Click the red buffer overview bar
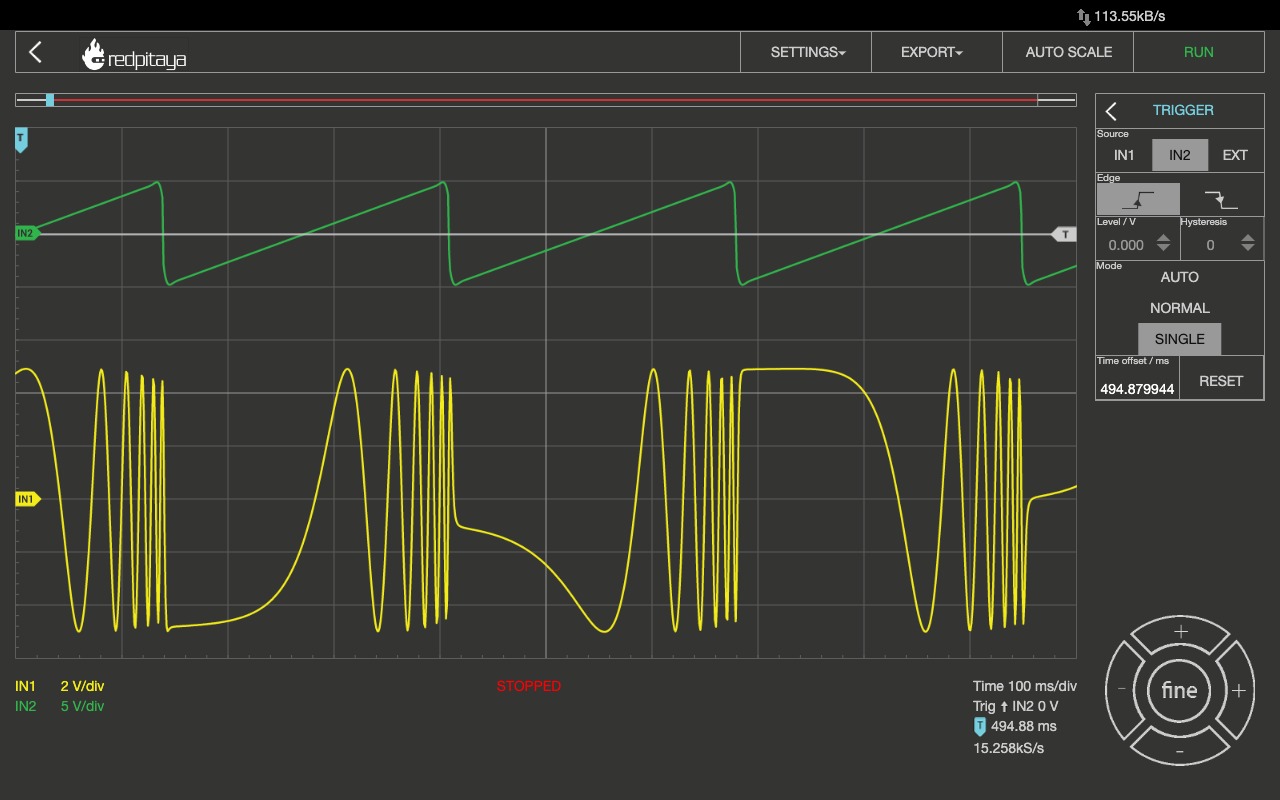Image resolution: width=1280 pixels, height=800 pixels. [x=545, y=100]
